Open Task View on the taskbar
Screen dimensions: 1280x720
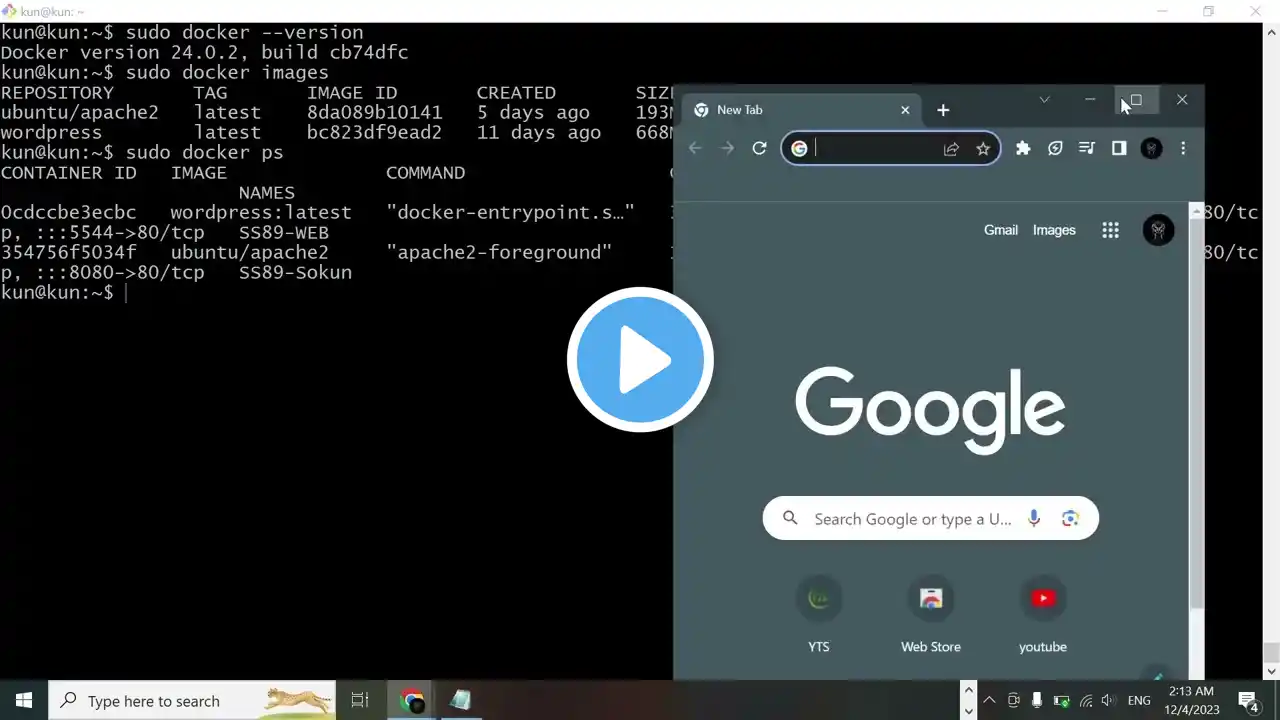click(x=360, y=700)
